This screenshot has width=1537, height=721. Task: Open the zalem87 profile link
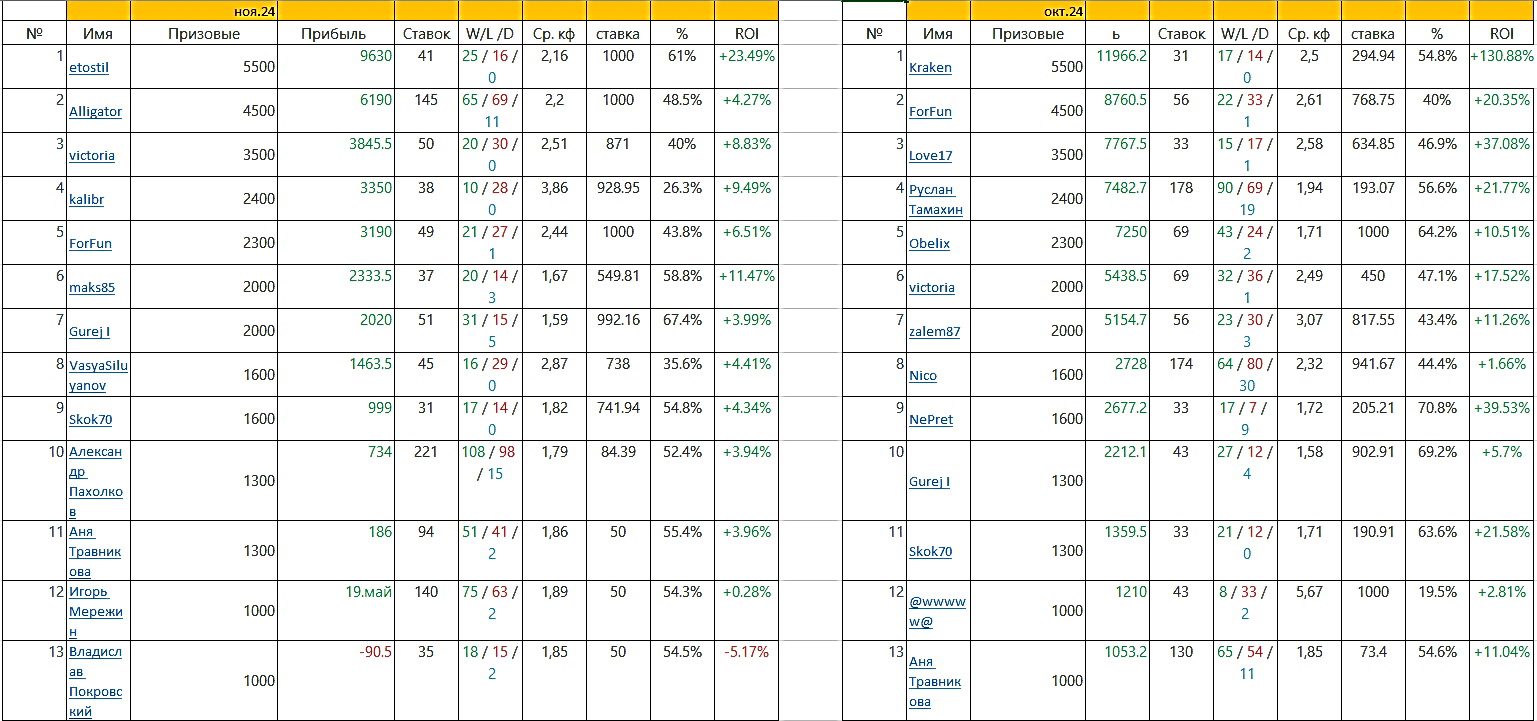[934, 331]
